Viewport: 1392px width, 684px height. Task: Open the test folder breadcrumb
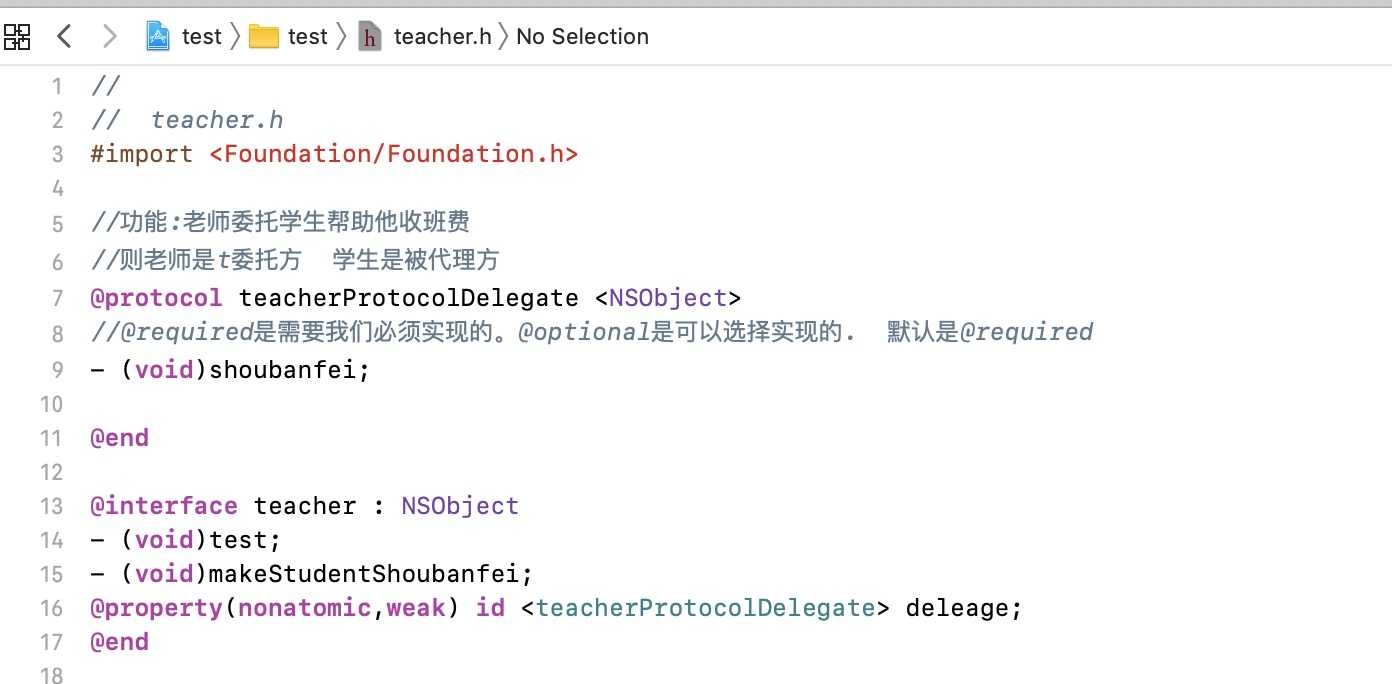[307, 37]
